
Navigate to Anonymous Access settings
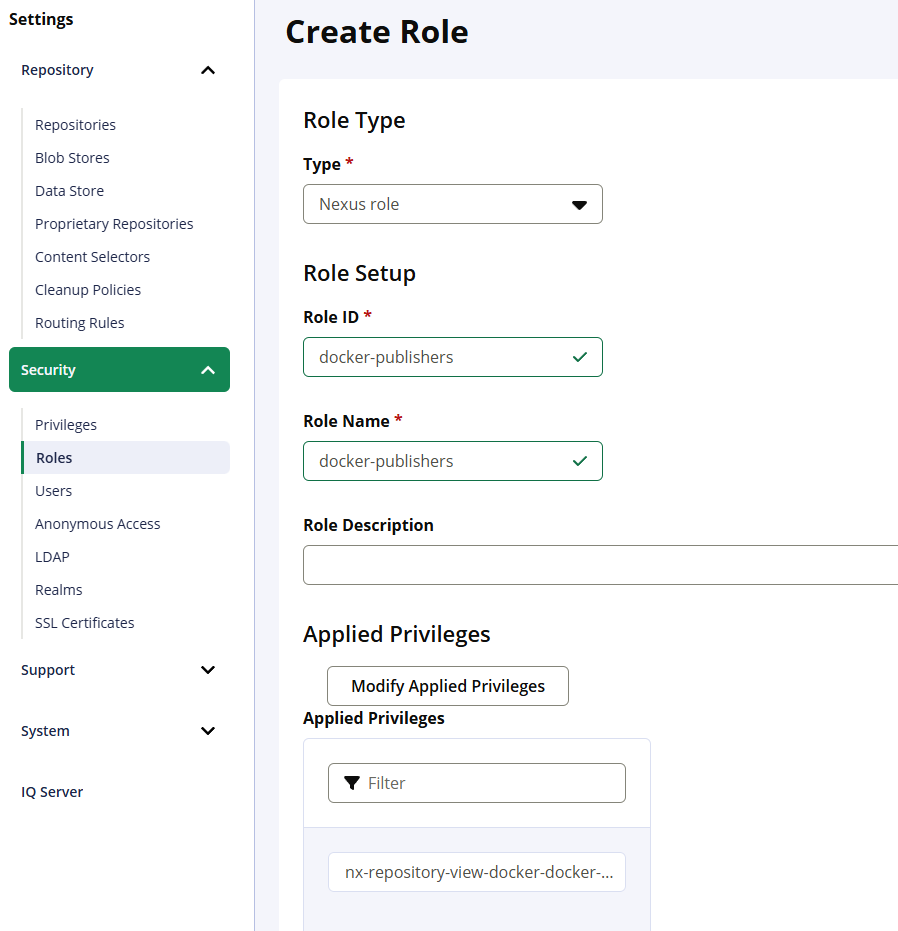point(97,524)
